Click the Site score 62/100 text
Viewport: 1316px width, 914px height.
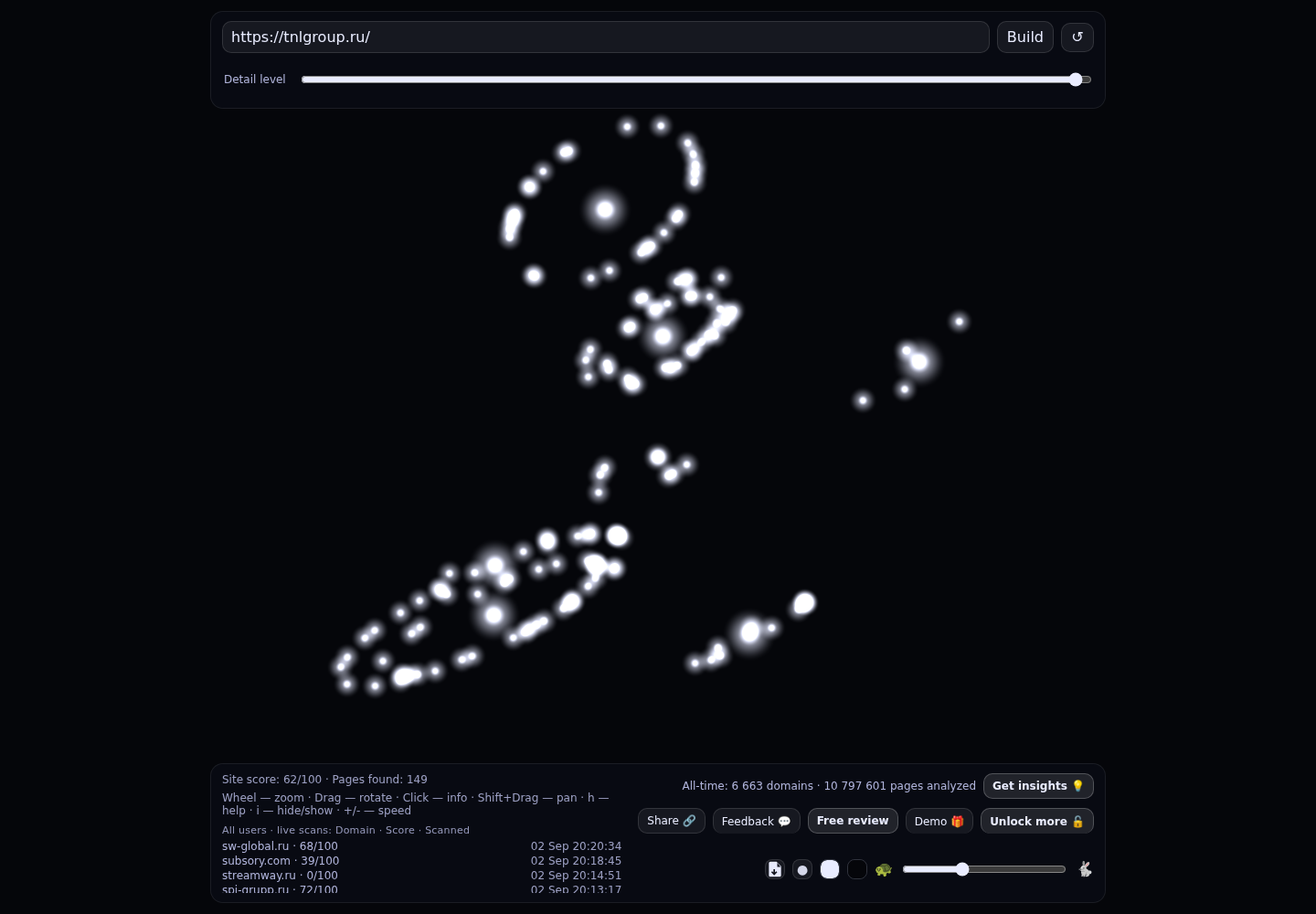click(x=271, y=780)
